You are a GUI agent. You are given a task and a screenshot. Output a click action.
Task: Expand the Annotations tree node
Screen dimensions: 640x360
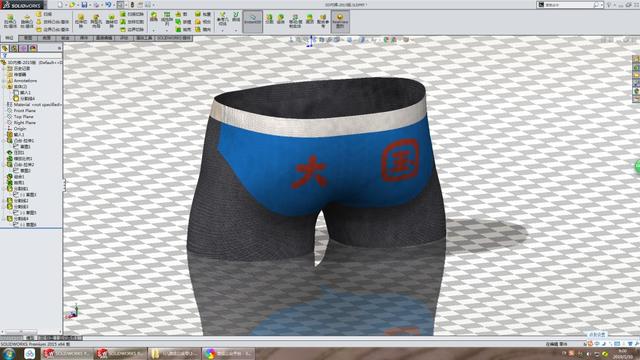pos(4,81)
